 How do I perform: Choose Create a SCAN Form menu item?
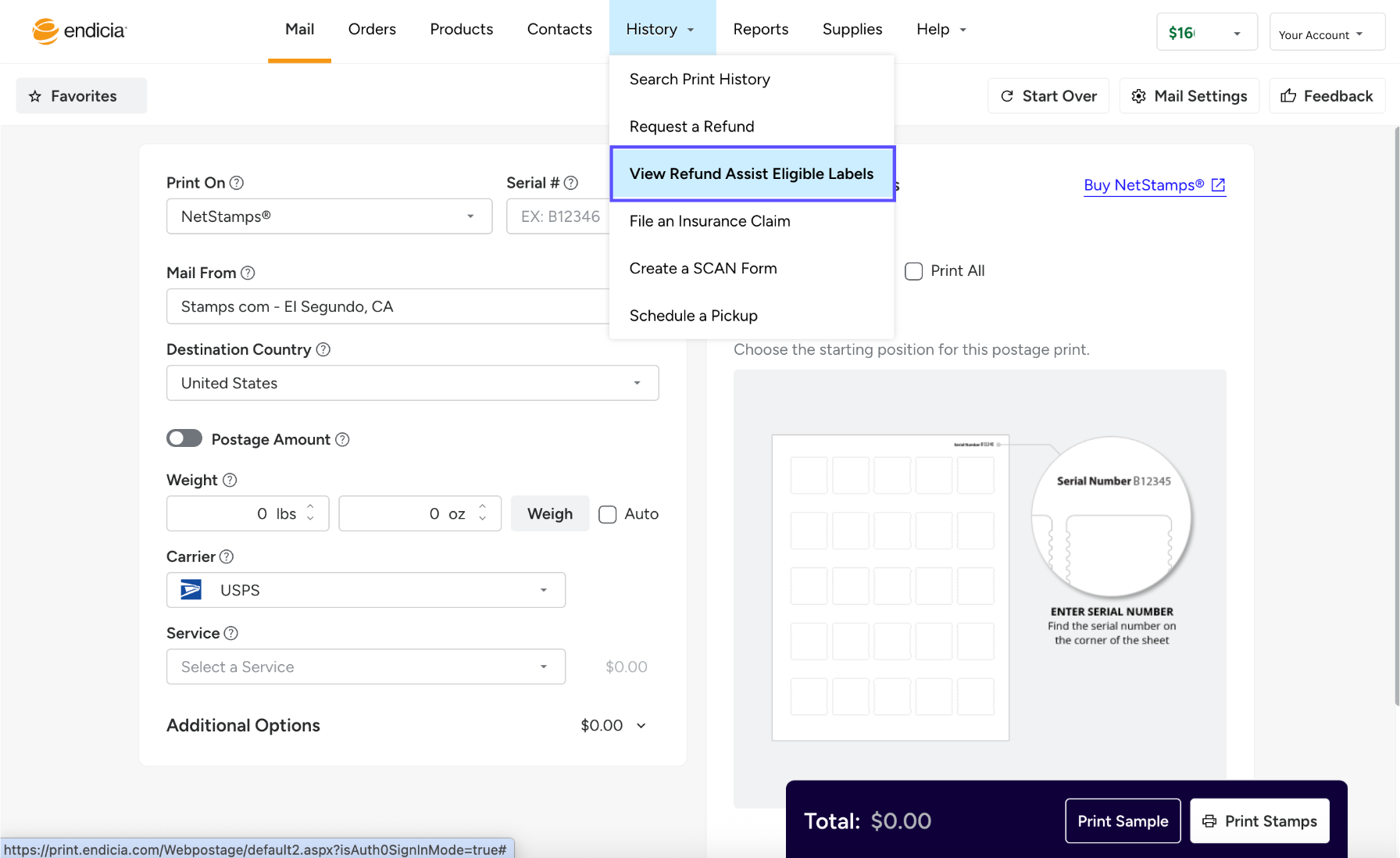[703, 268]
